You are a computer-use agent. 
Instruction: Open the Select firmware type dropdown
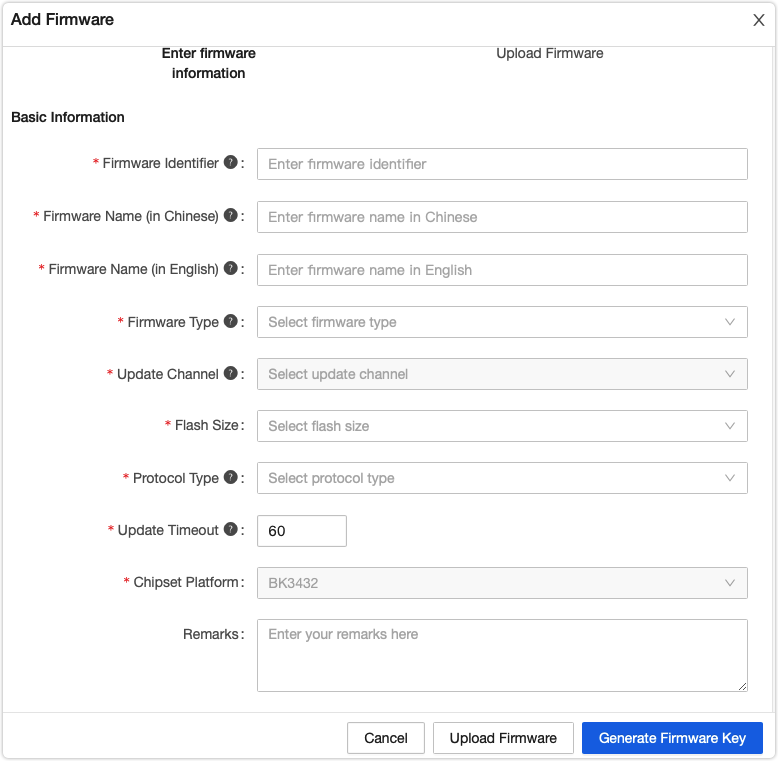click(502, 322)
